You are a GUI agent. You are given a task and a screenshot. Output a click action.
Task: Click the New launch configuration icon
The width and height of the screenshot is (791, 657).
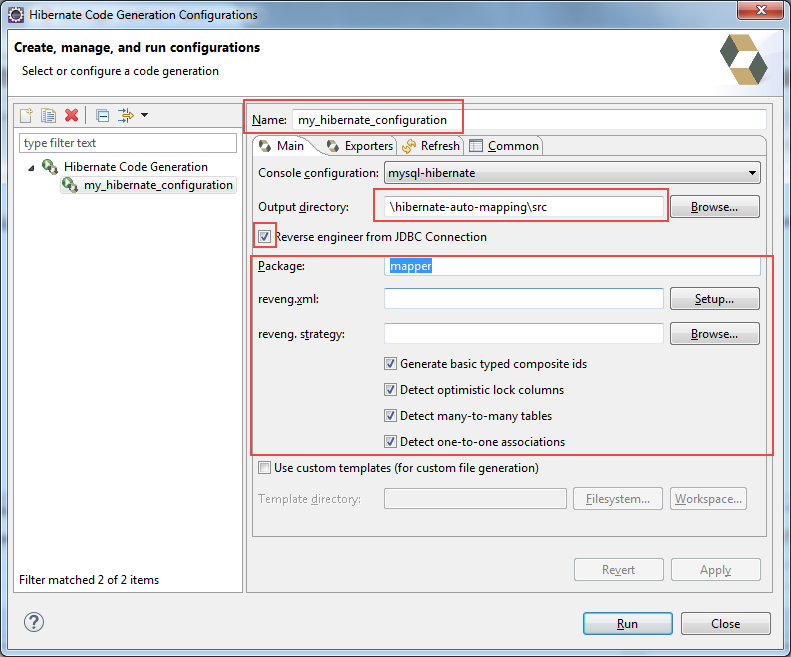pos(27,116)
